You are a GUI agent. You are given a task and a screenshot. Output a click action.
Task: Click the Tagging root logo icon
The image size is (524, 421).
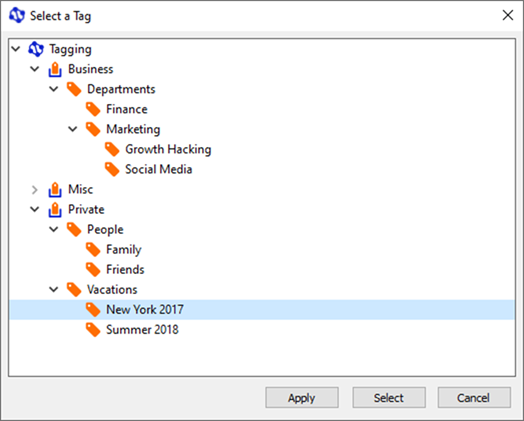point(36,49)
